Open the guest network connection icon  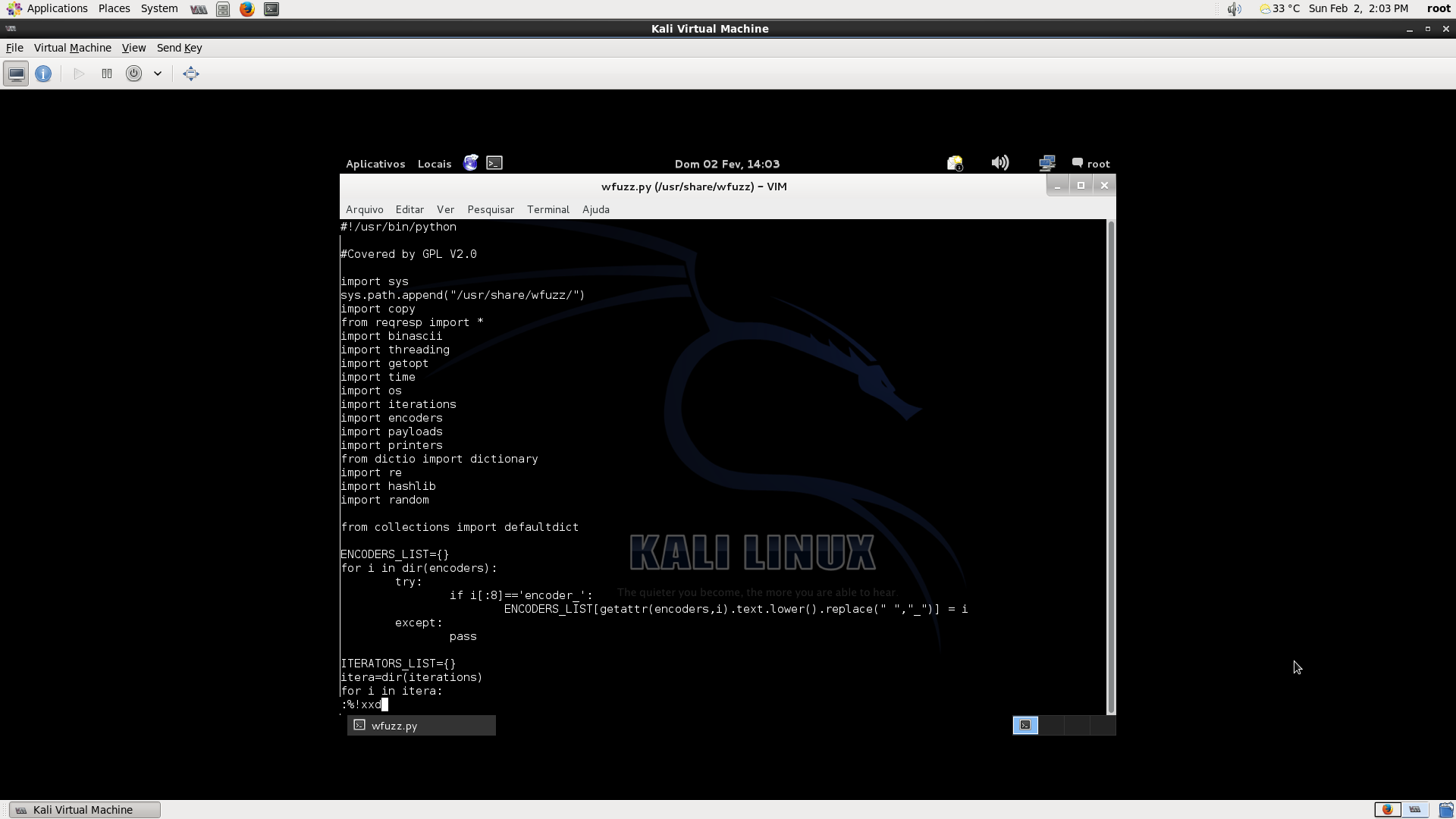pyautogui.click(x=1047, y=163)
